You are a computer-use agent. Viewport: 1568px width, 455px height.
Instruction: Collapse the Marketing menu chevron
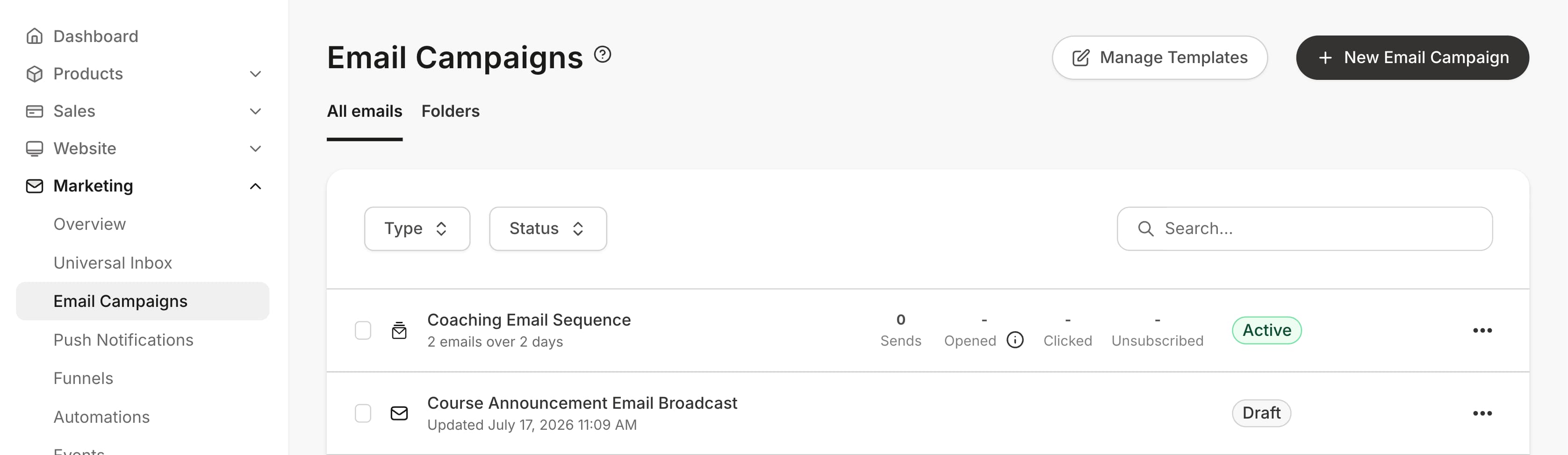pyautogui.click(x=256, y=186)
